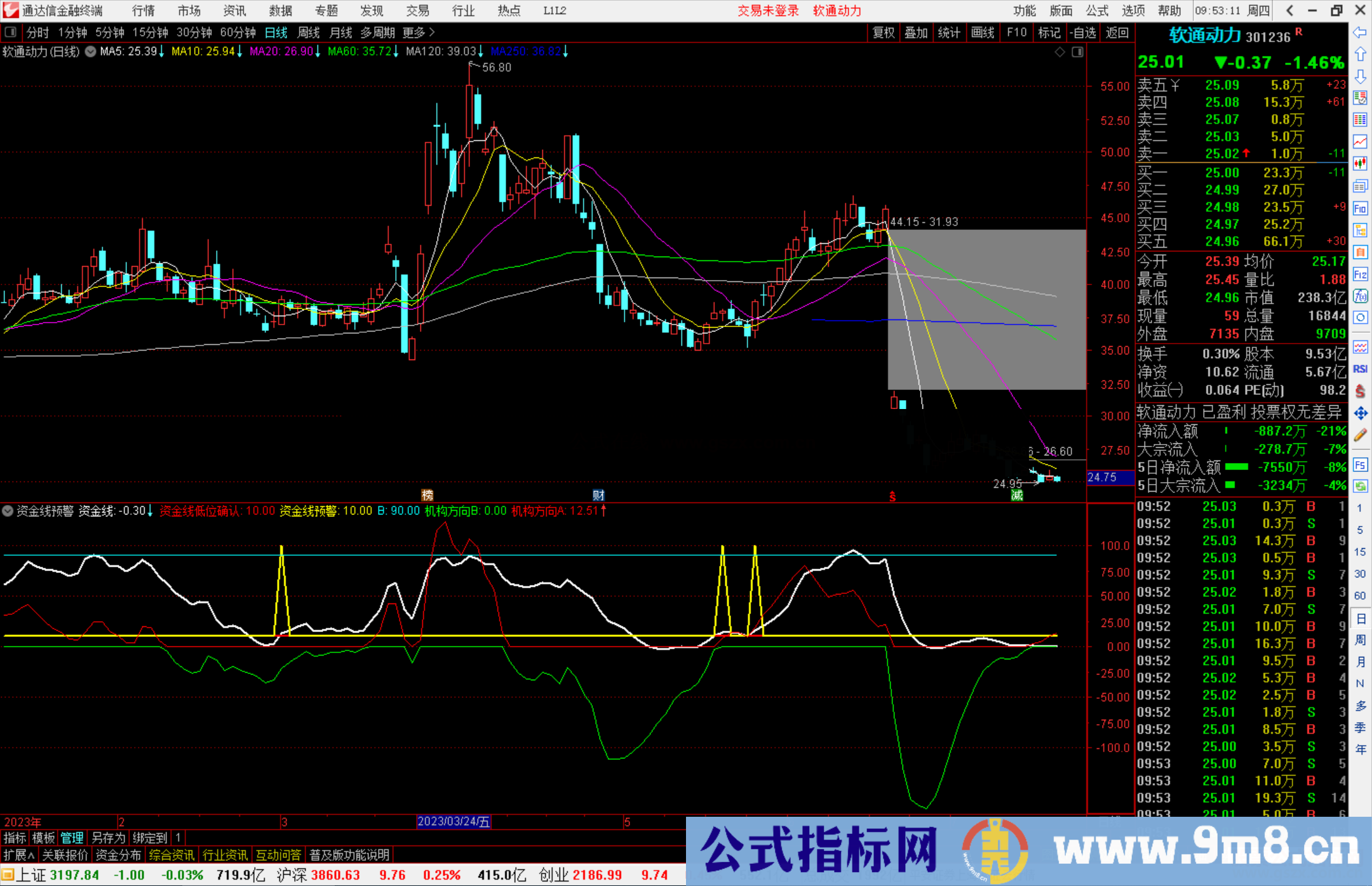The image size is (1372, 886).
Task: Switch to 15 minute period in sidebar
Action: click(x=1360, y=551)
